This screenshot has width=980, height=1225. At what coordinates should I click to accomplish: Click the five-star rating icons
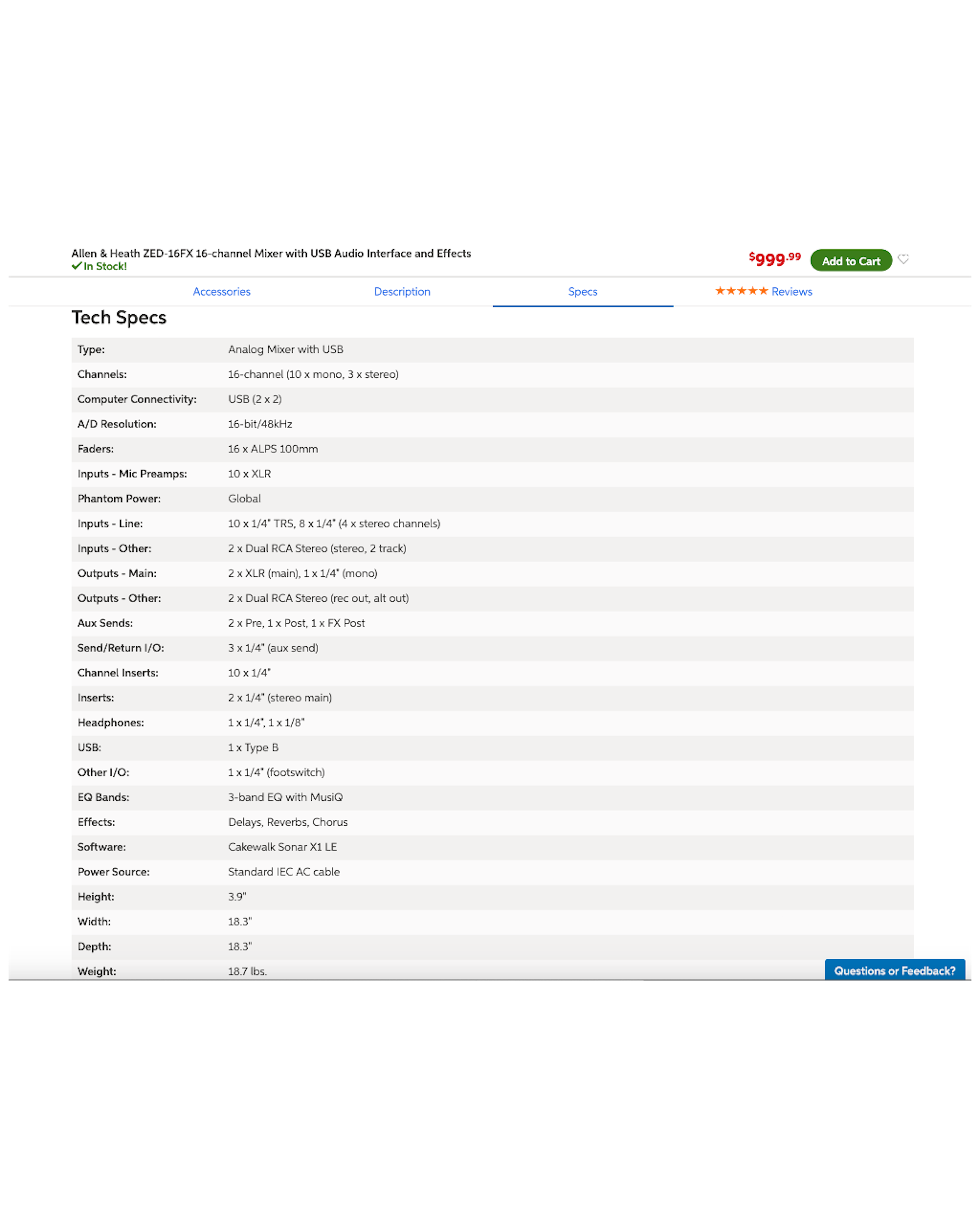[x=741, y=291]
